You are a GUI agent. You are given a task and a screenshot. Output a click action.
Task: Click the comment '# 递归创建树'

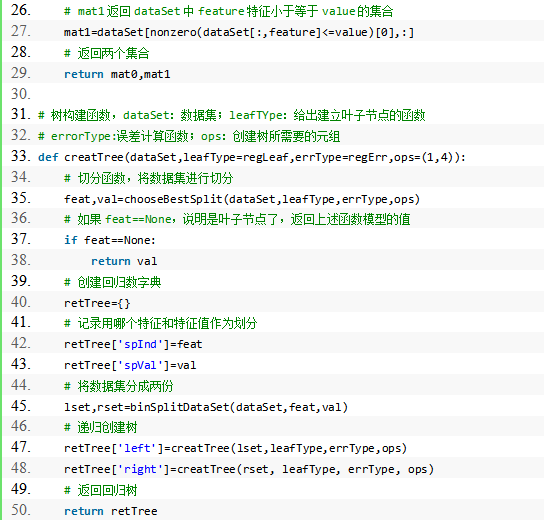point(100,427)
